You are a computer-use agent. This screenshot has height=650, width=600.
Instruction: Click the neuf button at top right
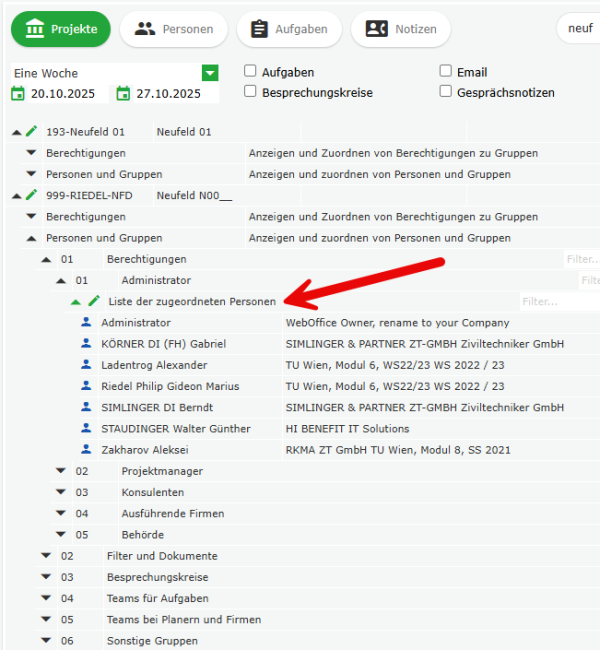click(x=580, y=28)
